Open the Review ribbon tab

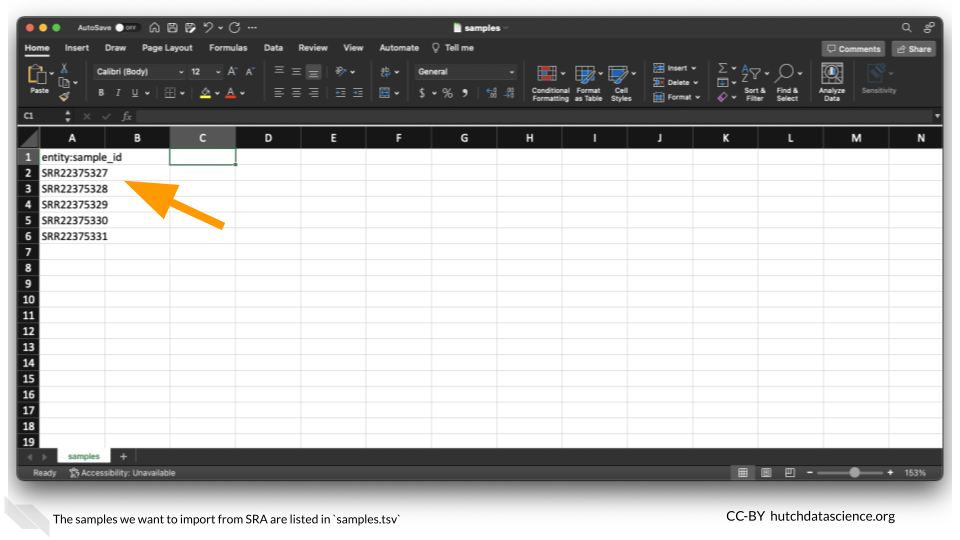click(313, 48)
